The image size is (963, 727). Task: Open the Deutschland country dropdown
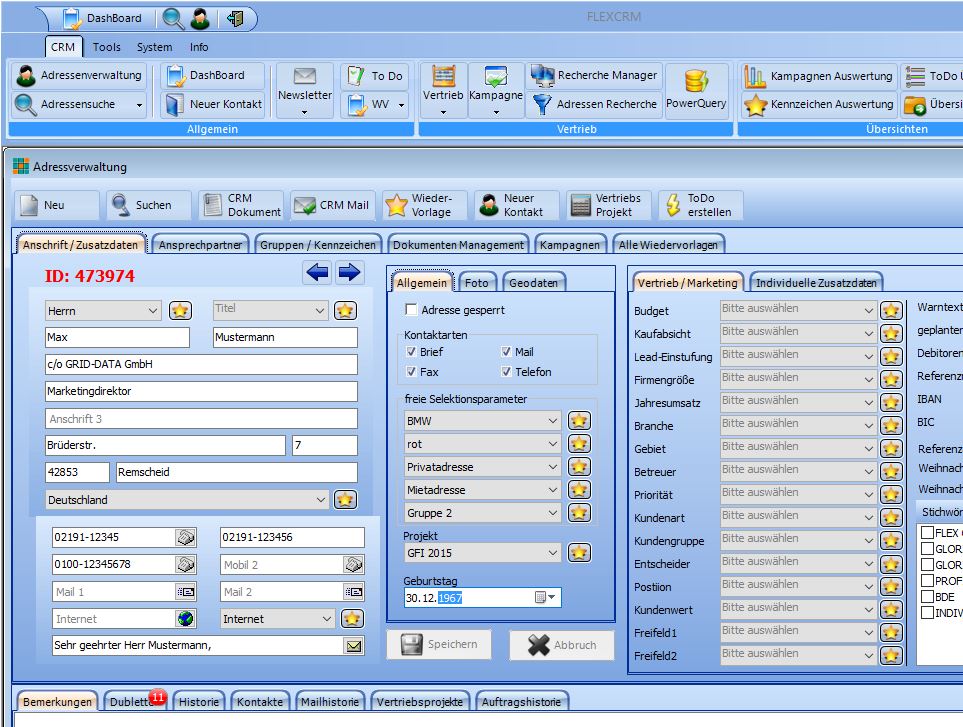[321, 500]
